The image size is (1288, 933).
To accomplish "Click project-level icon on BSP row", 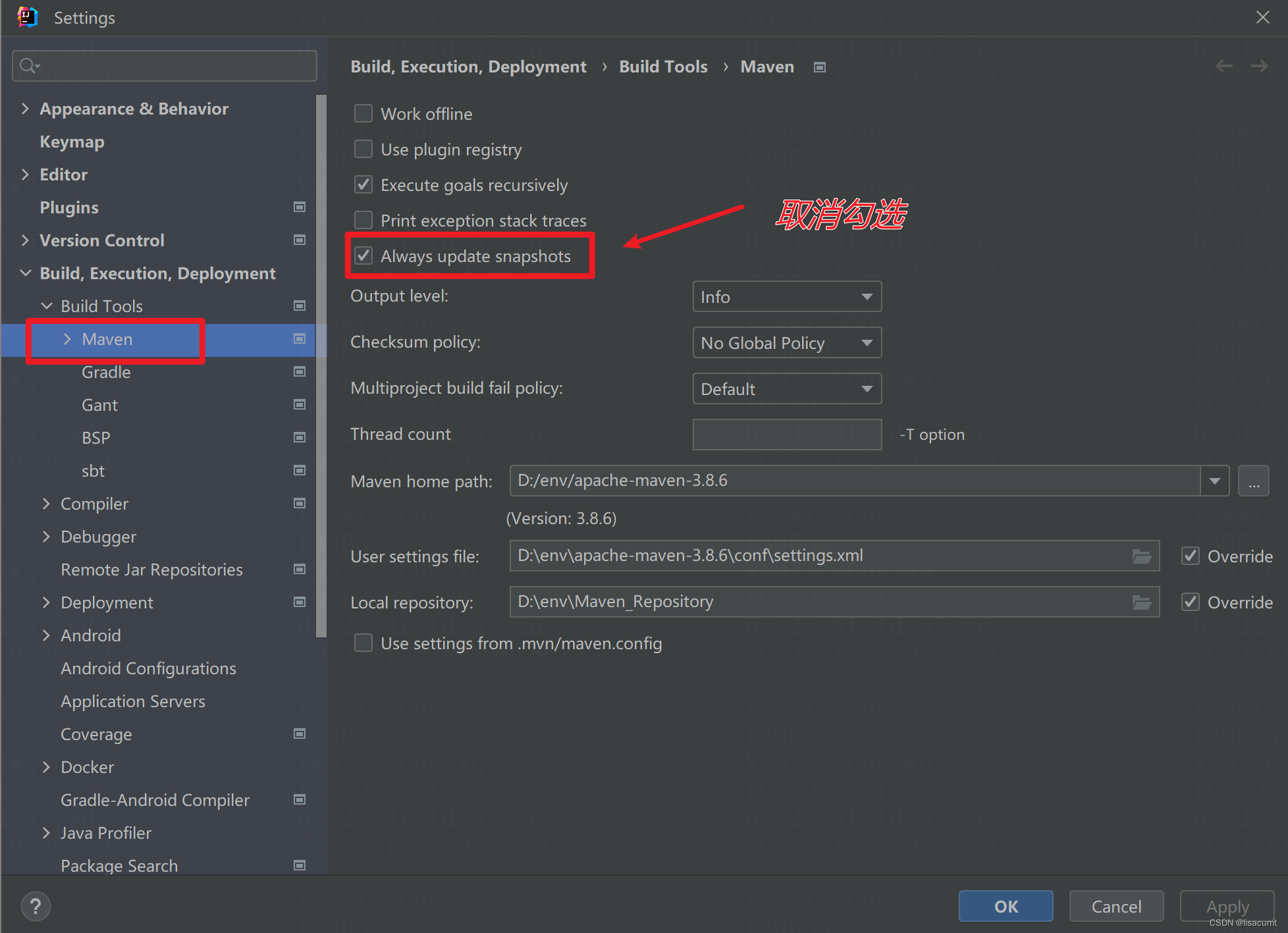I will [300, 437].
